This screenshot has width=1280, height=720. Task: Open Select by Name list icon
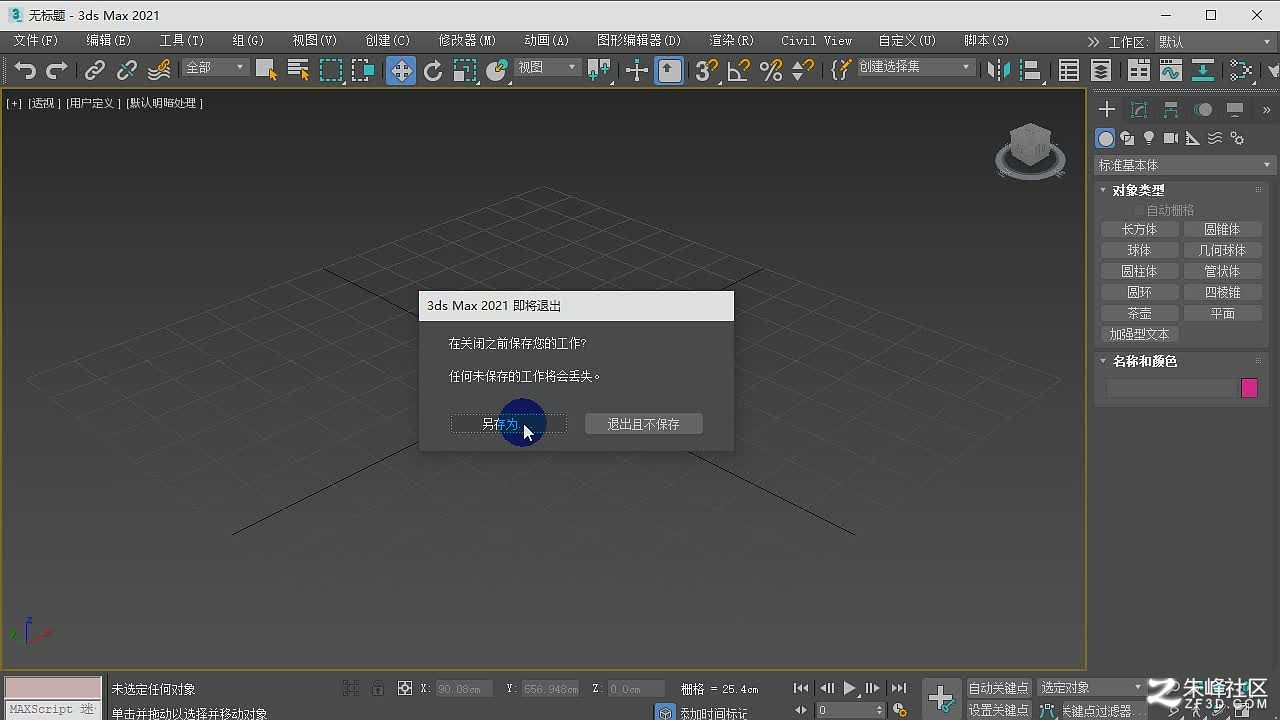tap(298, 70)
